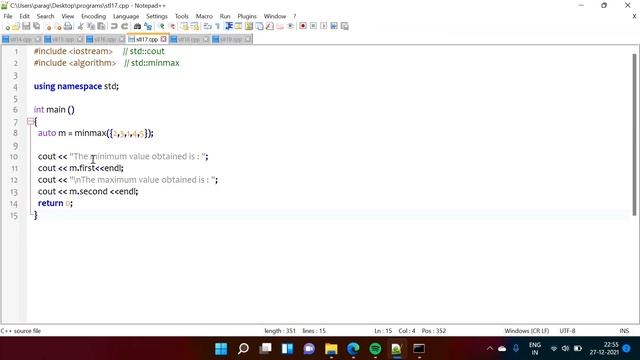The width and height of the screenshot is (640, 360).
Task: Open the Language menu
Action: coord(126,16)
